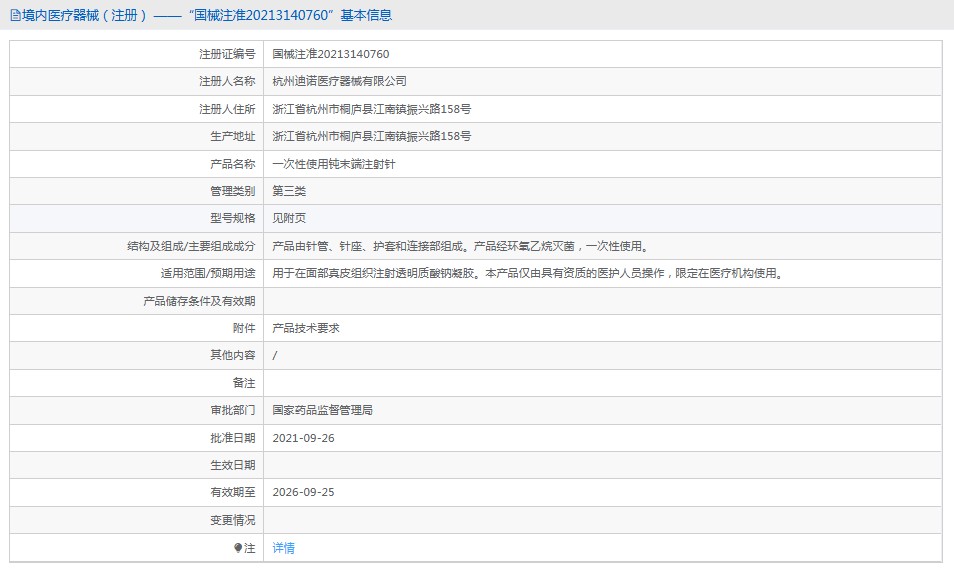Click the 注册人住所 row label
This screenshot has height=573, width=954.
pos(228,109)
